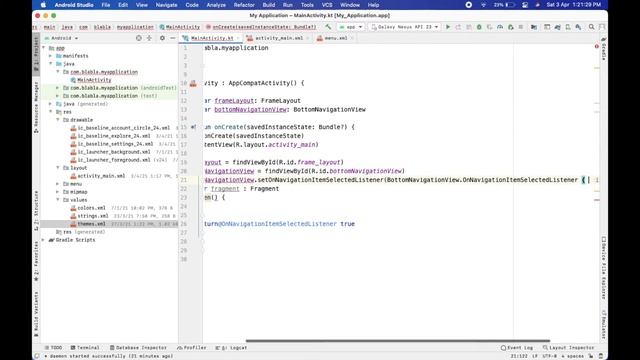Image resolution: width=640 pixels, height=360 pixels.
Task: Open the Profiler tool window
Action: click(x=191, y=348)
